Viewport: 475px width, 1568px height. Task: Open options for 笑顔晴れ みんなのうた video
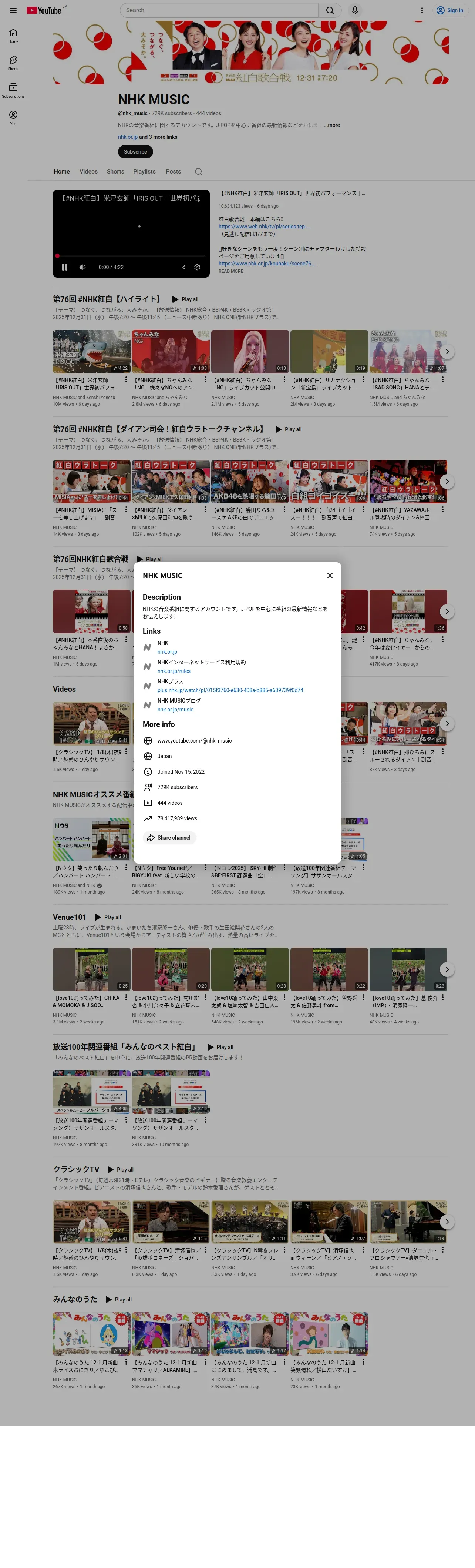[364, 1362]
